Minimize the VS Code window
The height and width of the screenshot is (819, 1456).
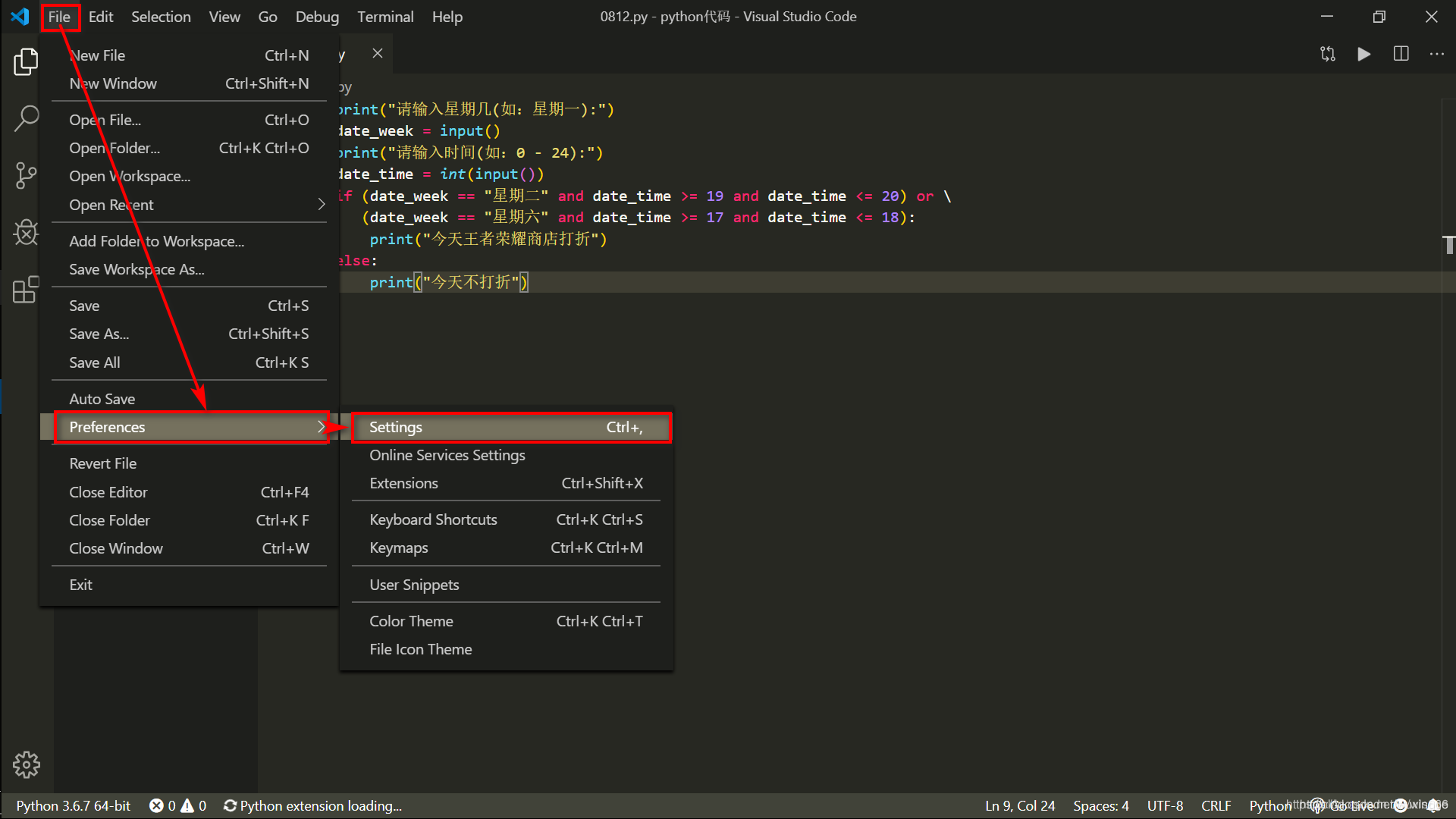[x=1326, y=16]
